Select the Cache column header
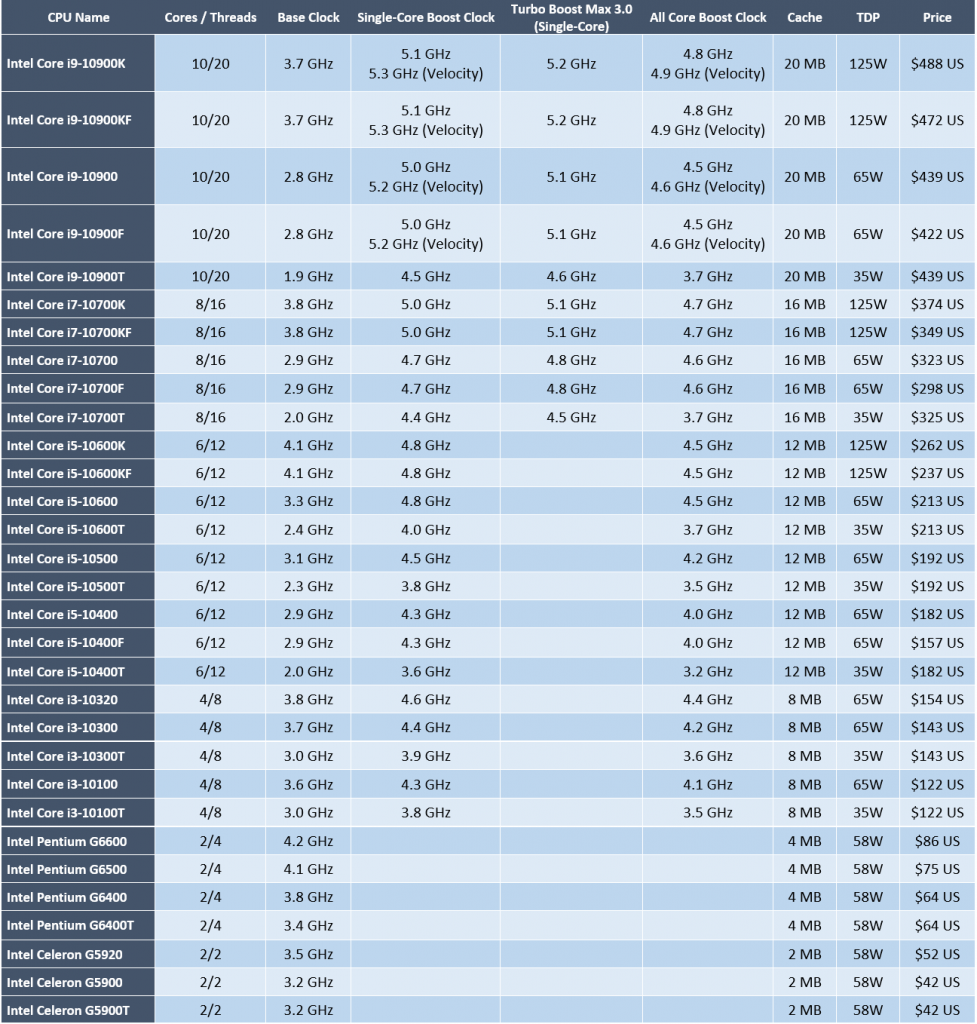The height and width of the screenshot is (1024, 977). pos(805,18)
